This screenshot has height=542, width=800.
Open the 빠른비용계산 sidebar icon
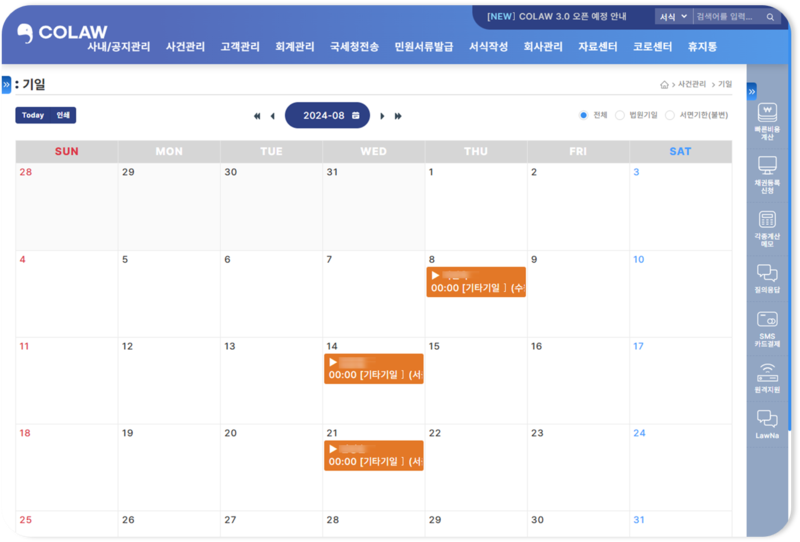coord(767,121)
